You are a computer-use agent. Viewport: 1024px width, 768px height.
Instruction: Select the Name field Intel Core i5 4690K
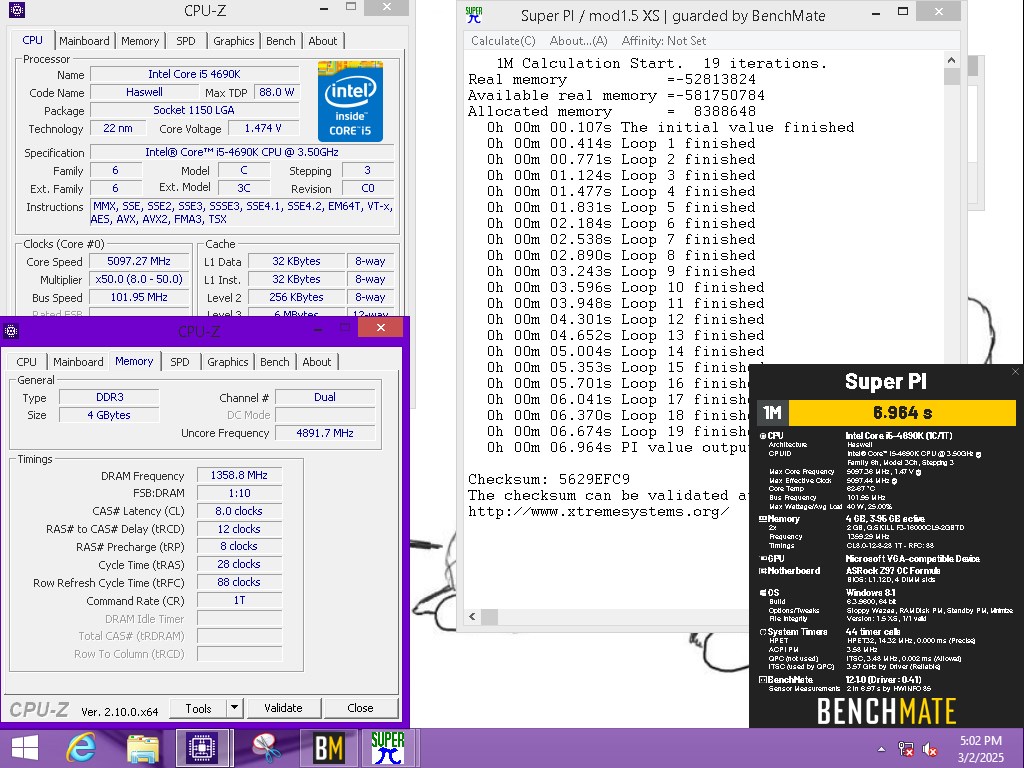point(195,74)
